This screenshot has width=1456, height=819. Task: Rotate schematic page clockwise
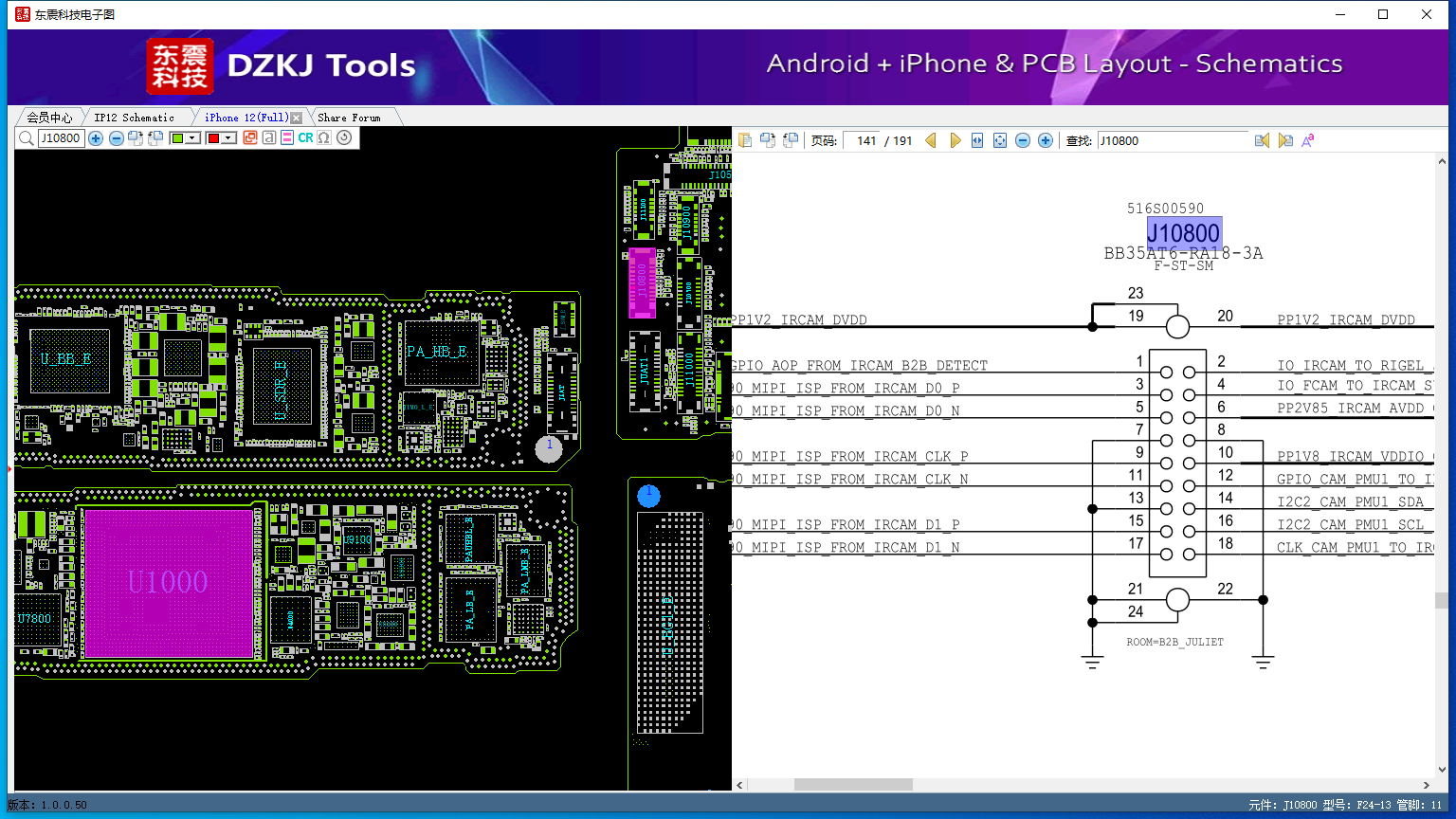pyautogui.click(x=768, y=140)
